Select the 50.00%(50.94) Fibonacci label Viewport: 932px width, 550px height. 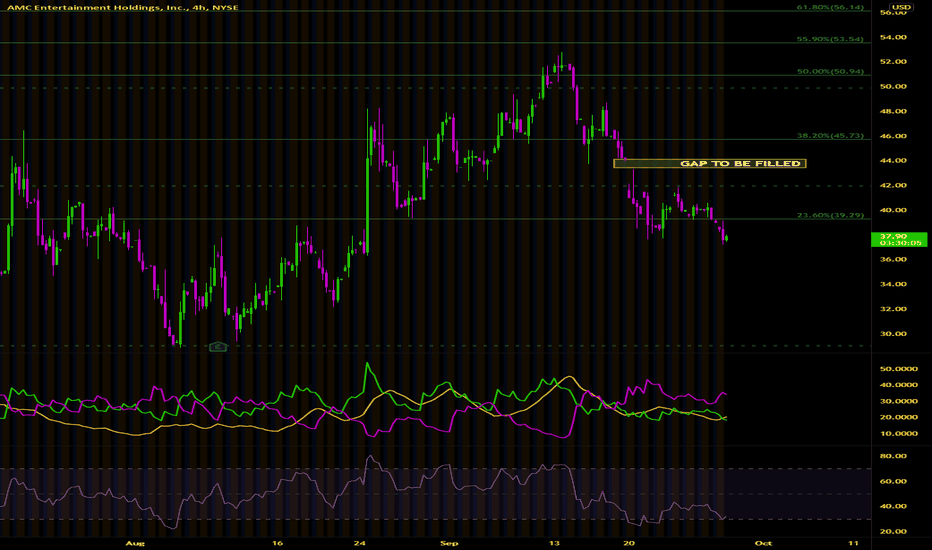(830, 71)
